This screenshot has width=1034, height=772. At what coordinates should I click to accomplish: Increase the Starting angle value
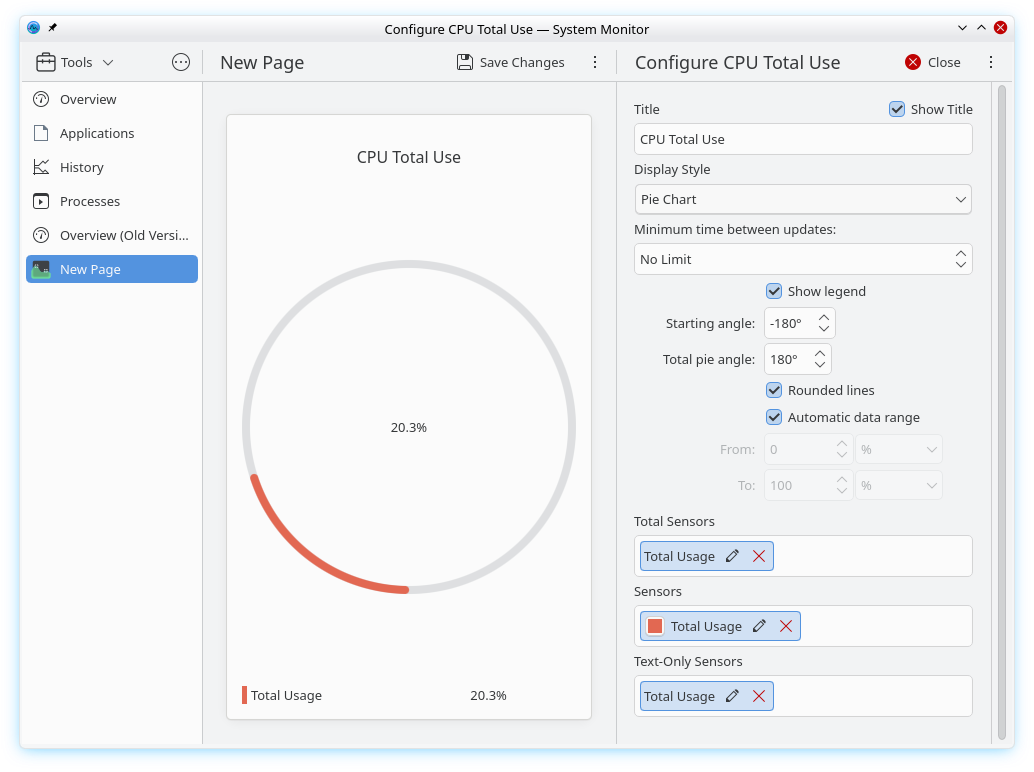[x=824, y=317]
